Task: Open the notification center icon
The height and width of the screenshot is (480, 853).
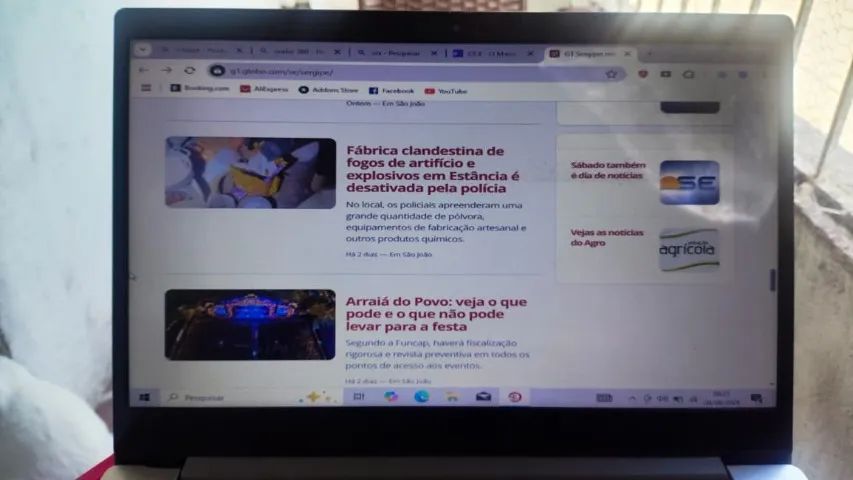Action: [x=756, y=399]
